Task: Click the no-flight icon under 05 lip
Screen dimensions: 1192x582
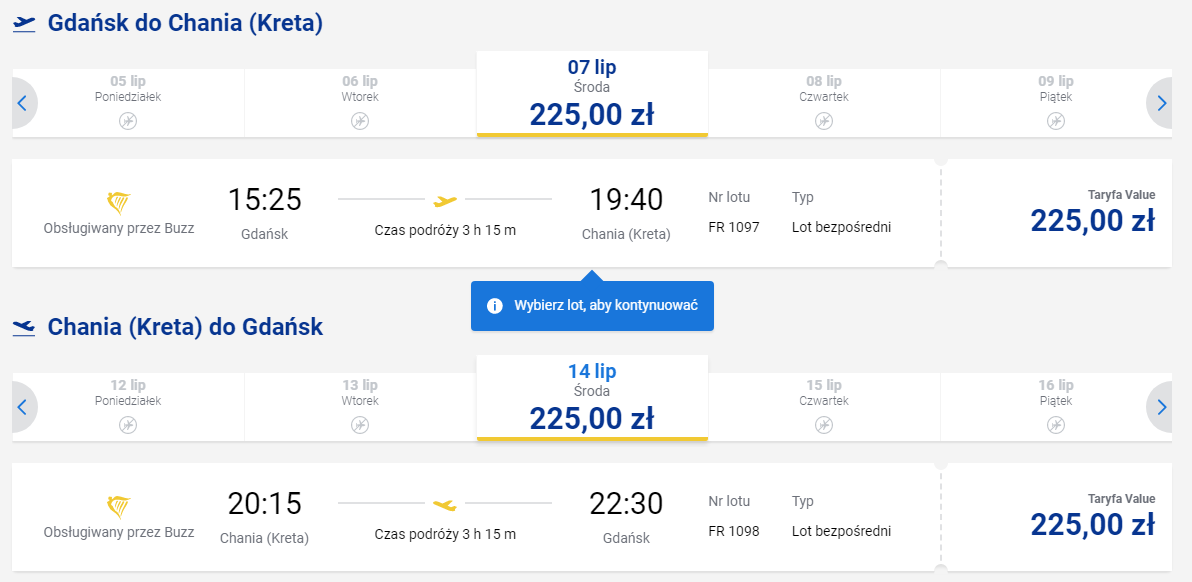Action: pyautogui.click(x=128, y=121)
